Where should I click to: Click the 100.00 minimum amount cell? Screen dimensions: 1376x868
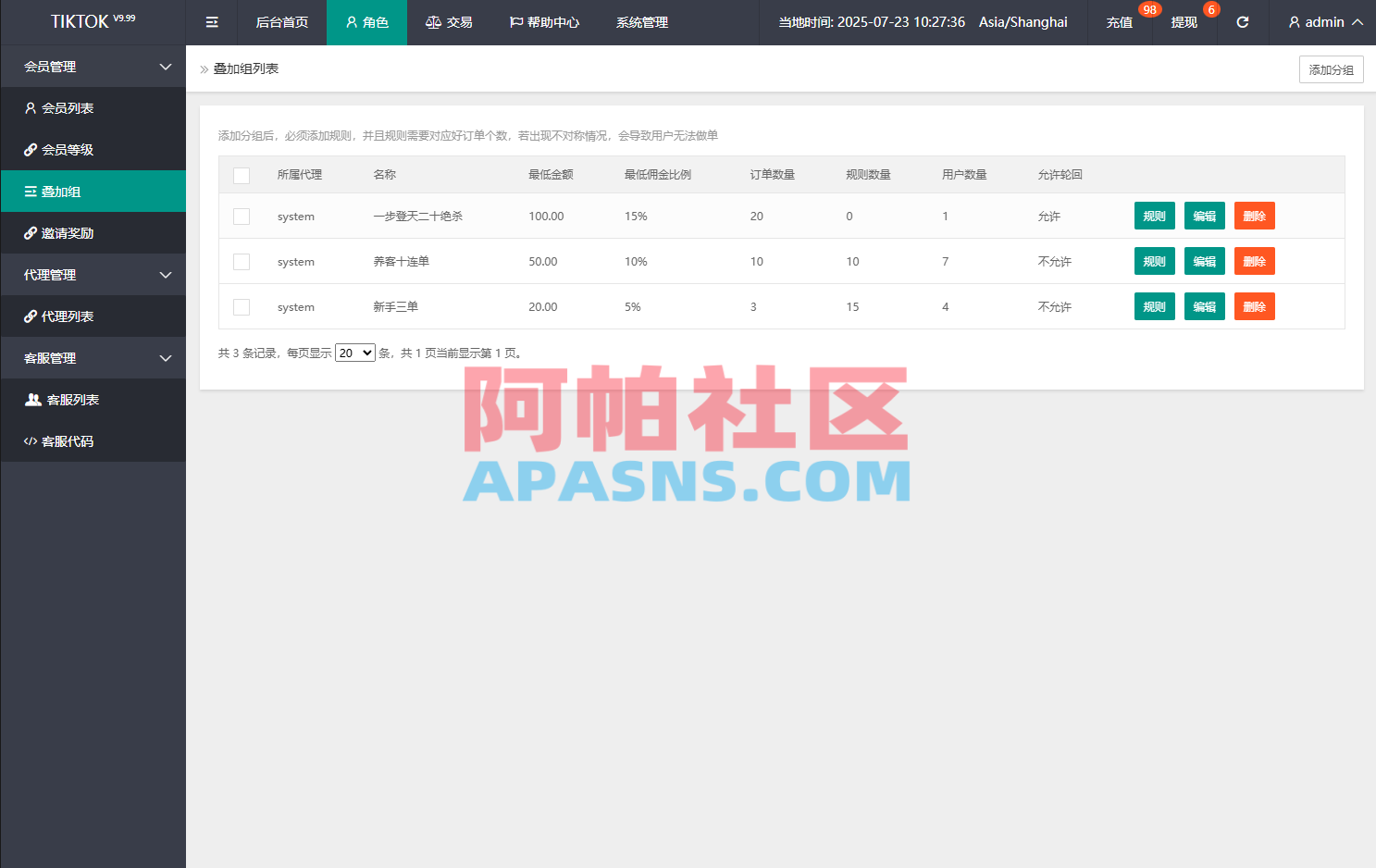click(546, 217)
